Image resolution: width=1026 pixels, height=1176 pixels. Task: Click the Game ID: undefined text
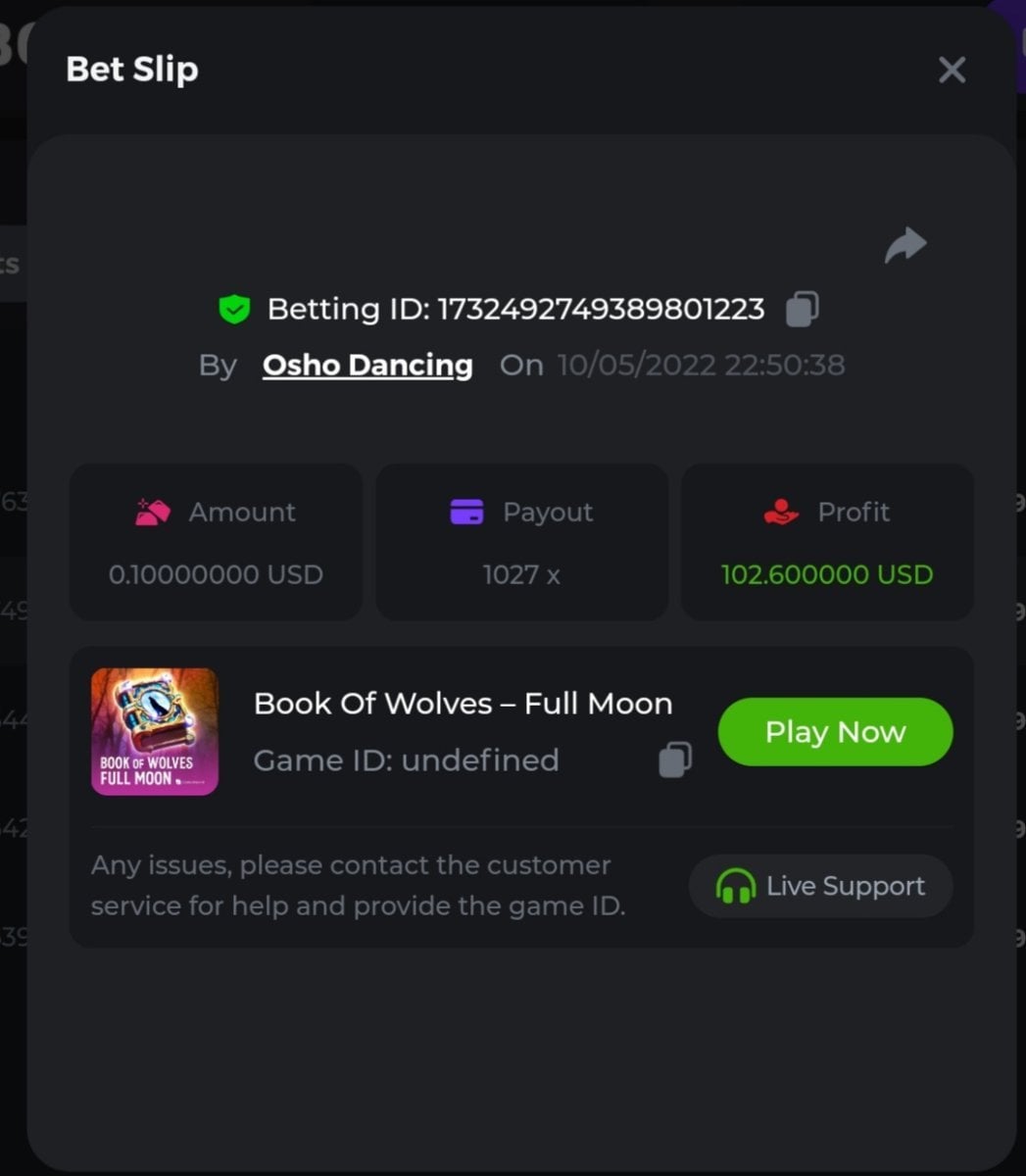tap(406, 759)
